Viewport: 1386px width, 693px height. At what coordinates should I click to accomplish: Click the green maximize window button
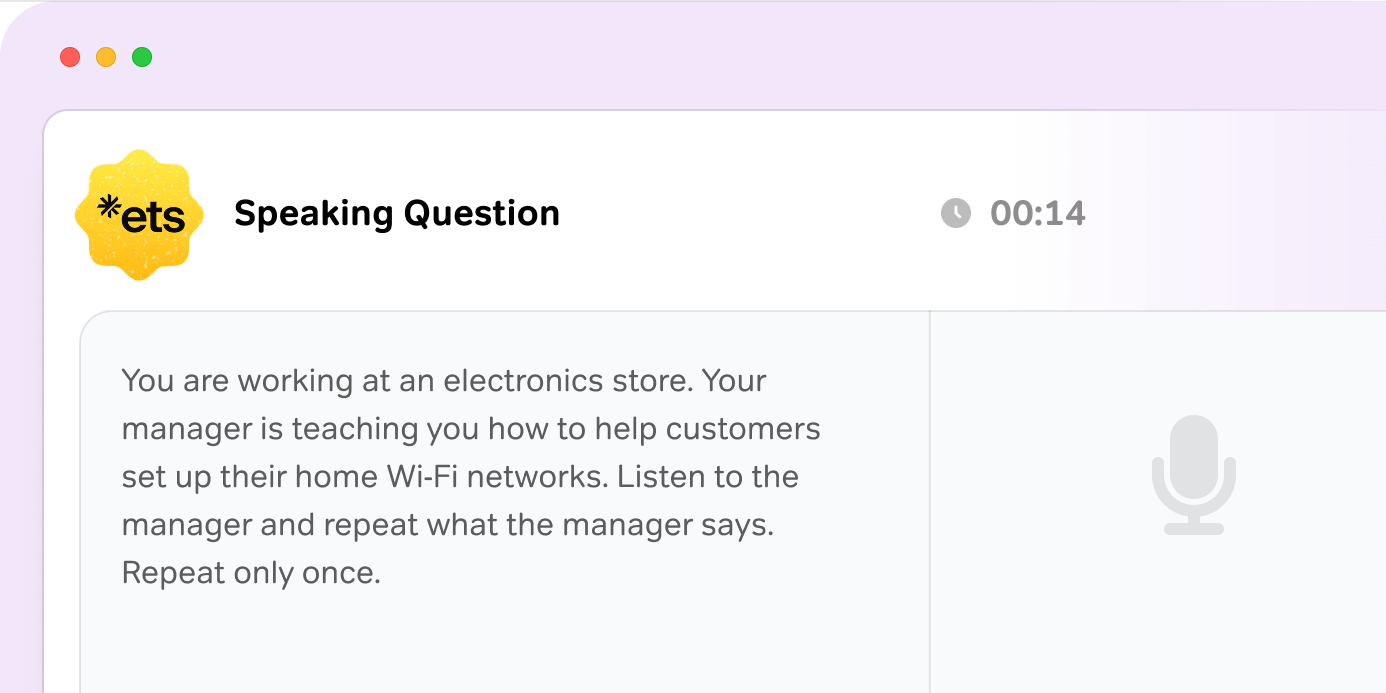coord(143,57)
